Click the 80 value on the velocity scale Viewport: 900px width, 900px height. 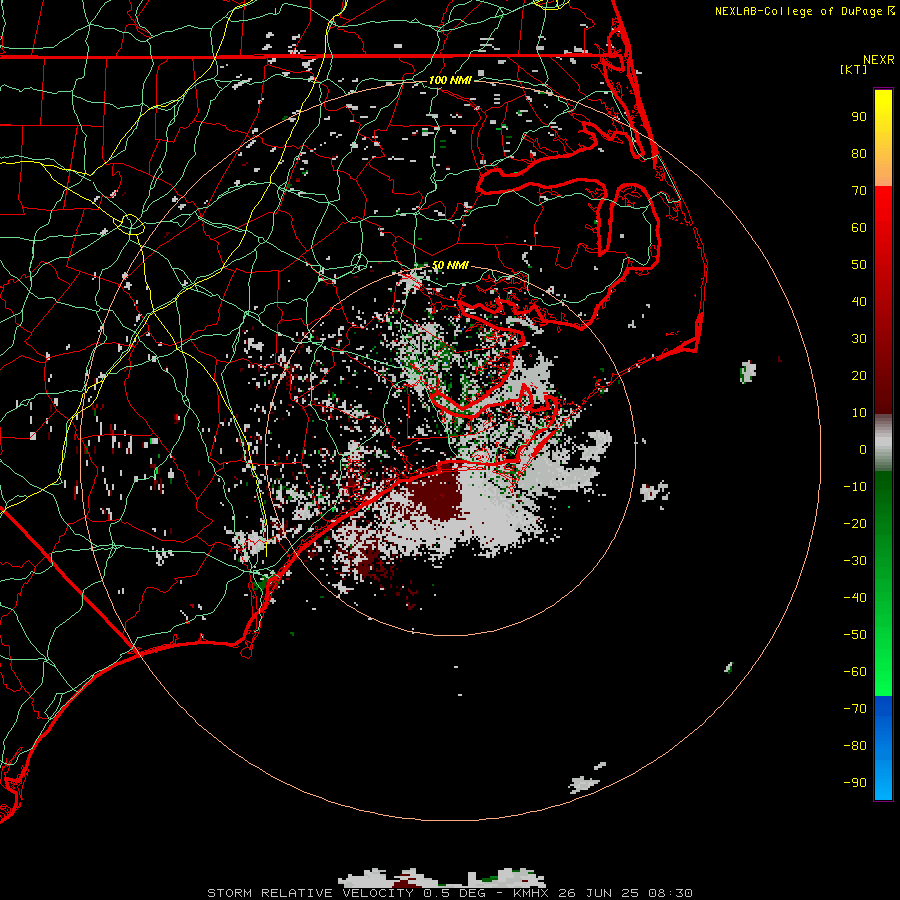[x=859, y=153]
